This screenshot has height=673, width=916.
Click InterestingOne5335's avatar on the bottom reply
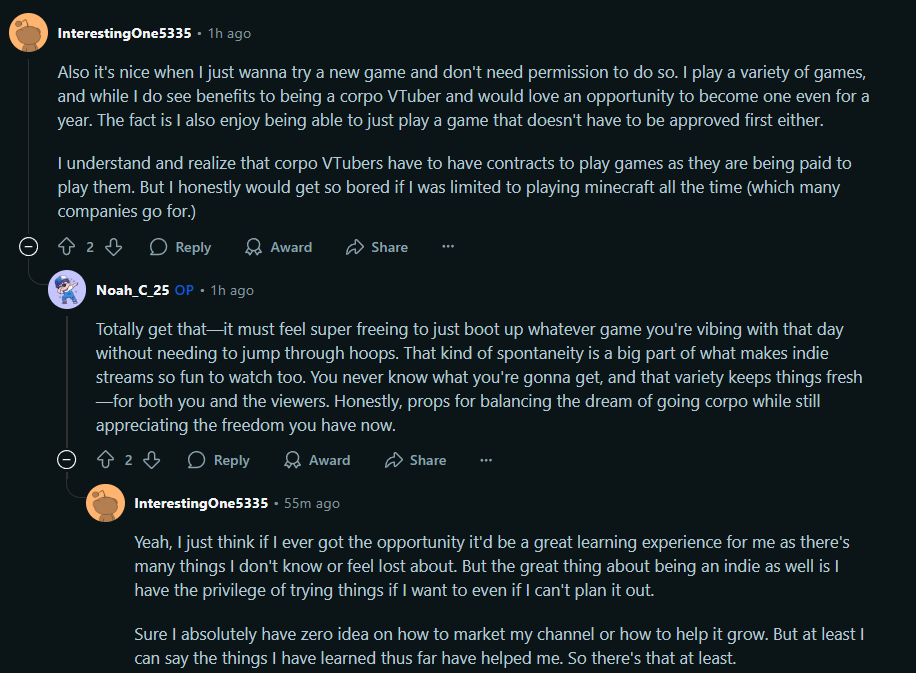[106, 503]
